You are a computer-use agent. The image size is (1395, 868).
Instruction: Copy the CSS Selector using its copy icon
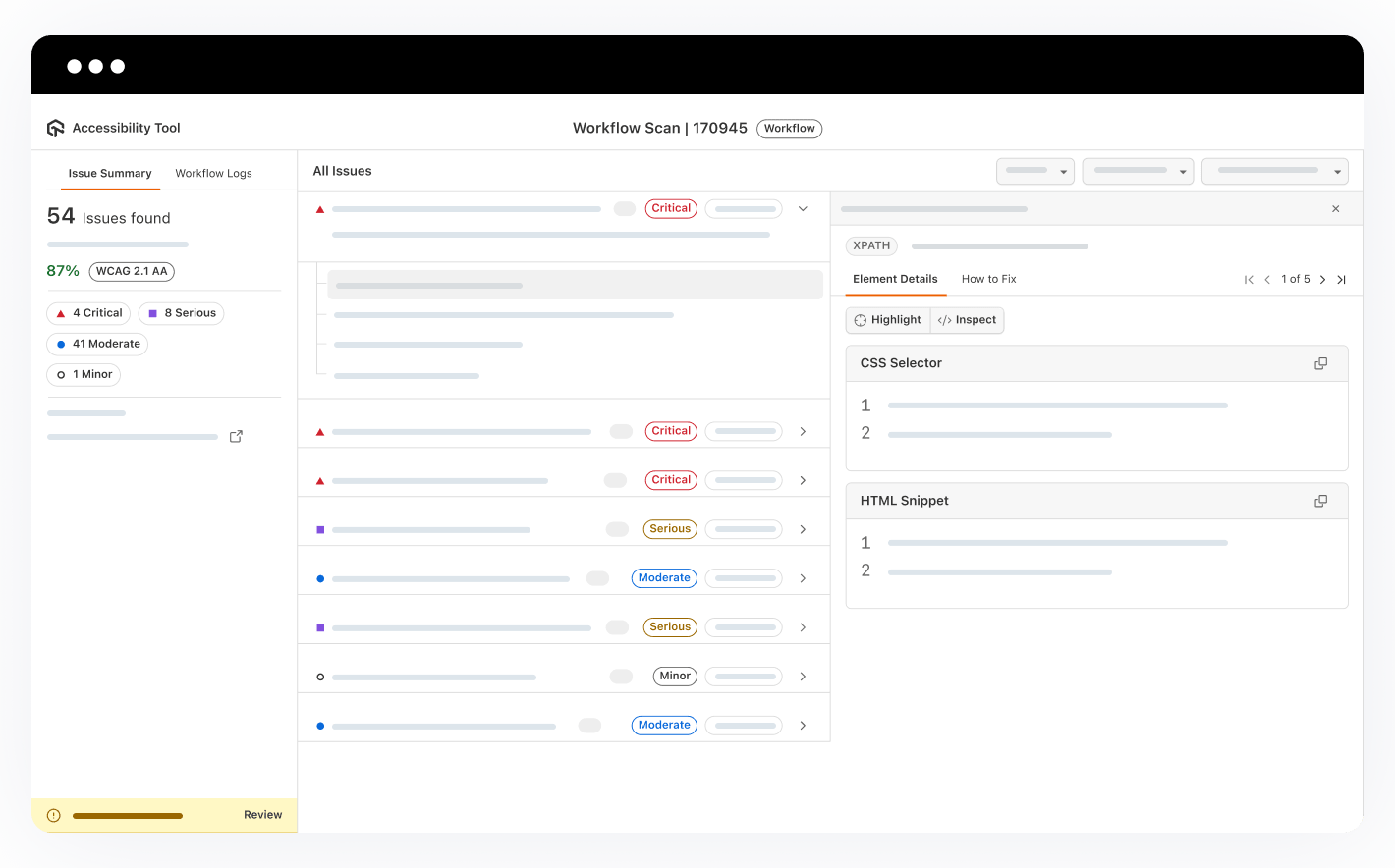1320,362
